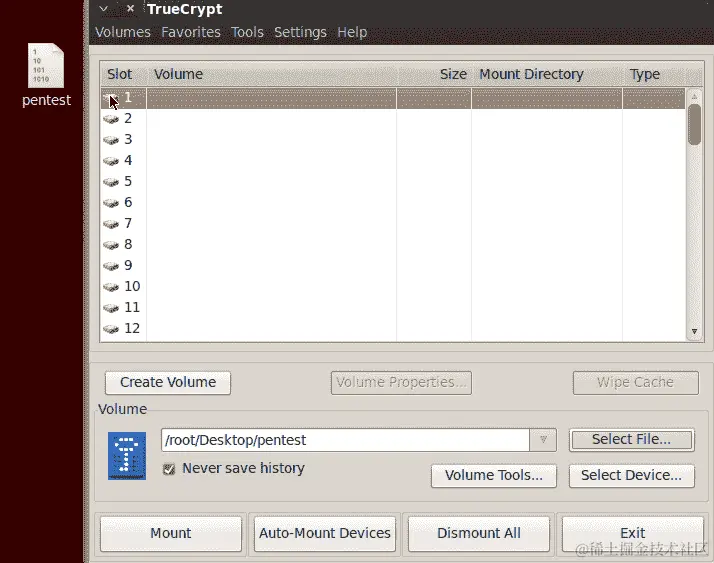Exit TrueCrypt with the Exit button
Image resolution: width=714 pixels, height=563 pixels.
[x=632, y=533]
